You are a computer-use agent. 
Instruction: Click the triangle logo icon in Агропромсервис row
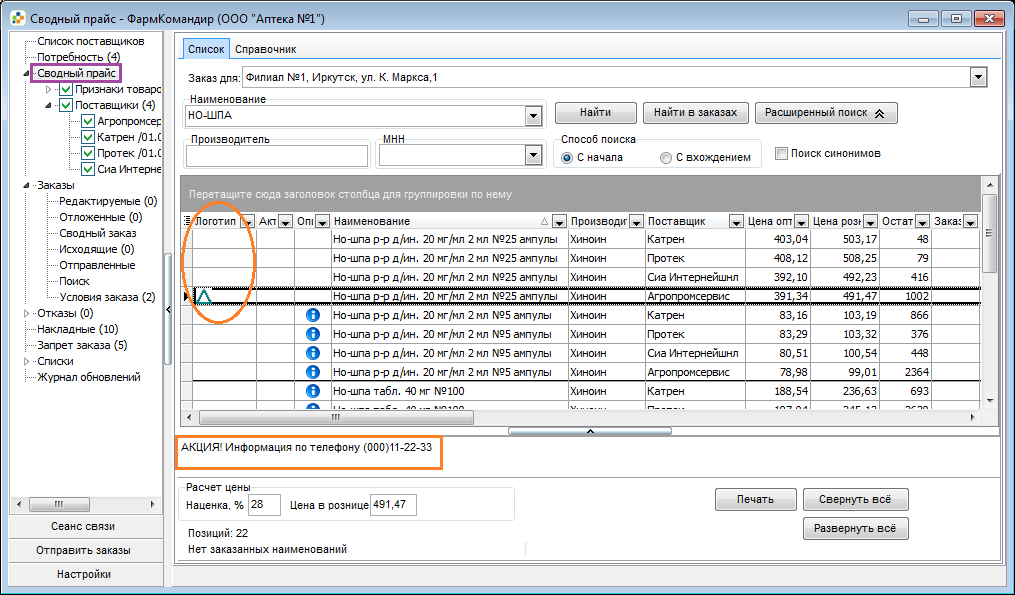[x=205, y=297]
